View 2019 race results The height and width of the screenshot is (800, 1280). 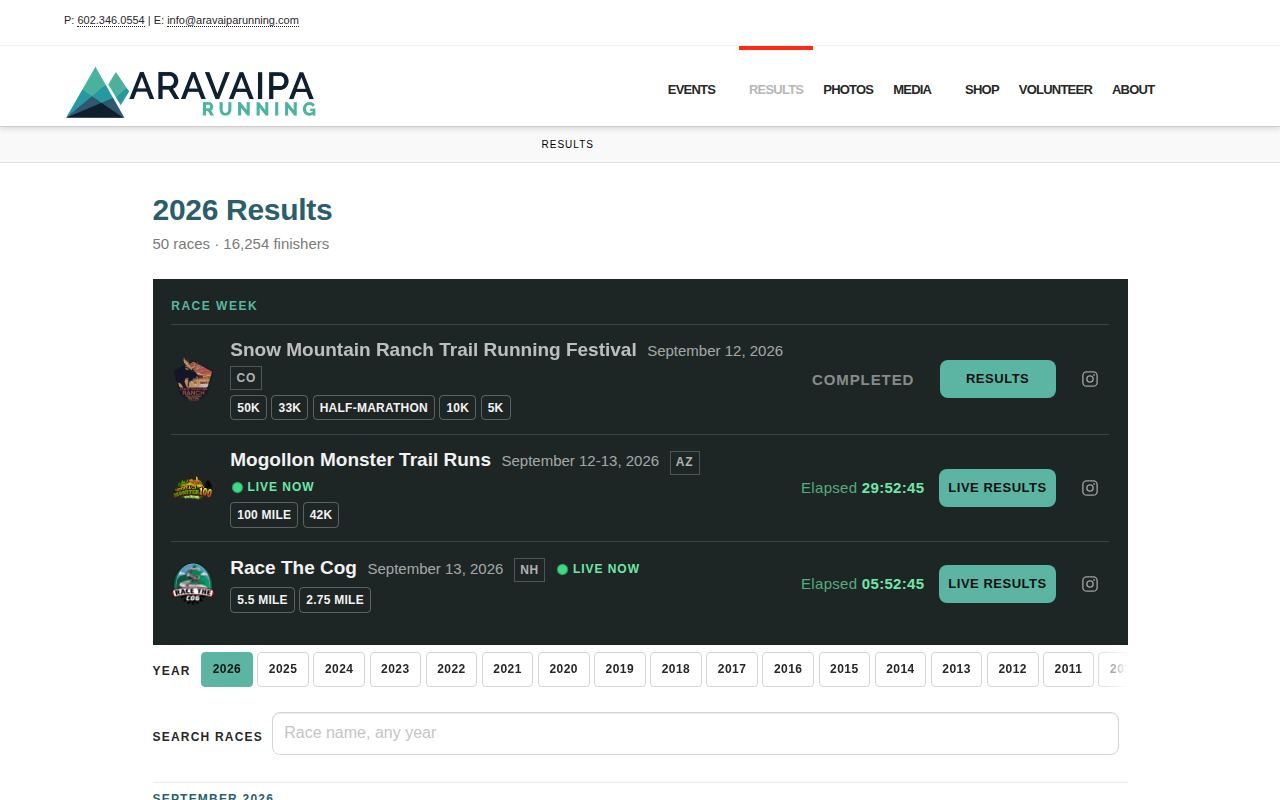click(619, 669)
